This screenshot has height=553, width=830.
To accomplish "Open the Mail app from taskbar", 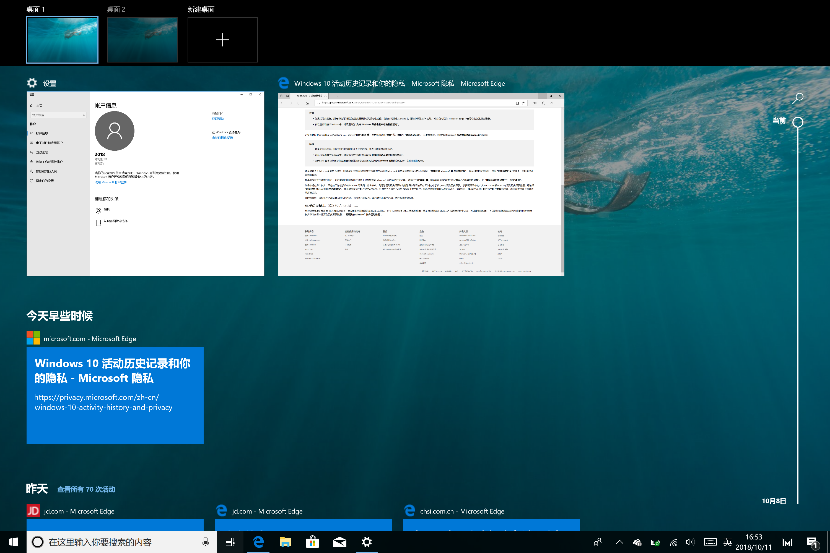I will point(339,542).
